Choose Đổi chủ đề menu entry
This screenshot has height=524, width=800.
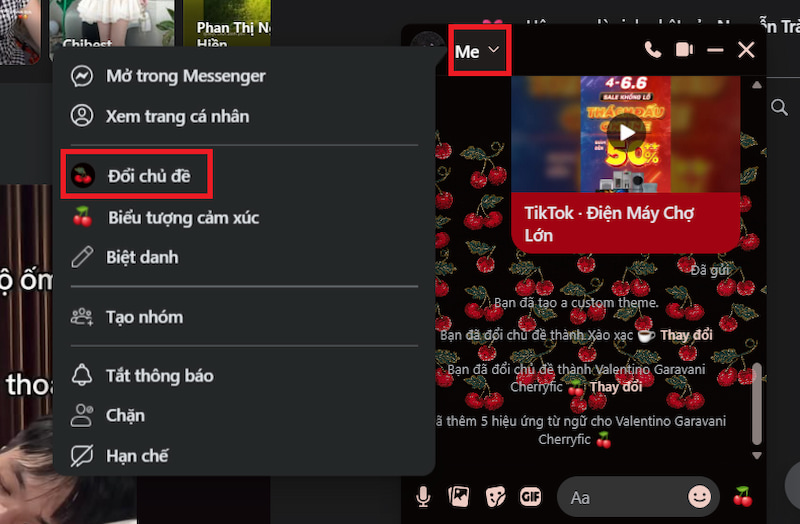[x=136, y=176]
